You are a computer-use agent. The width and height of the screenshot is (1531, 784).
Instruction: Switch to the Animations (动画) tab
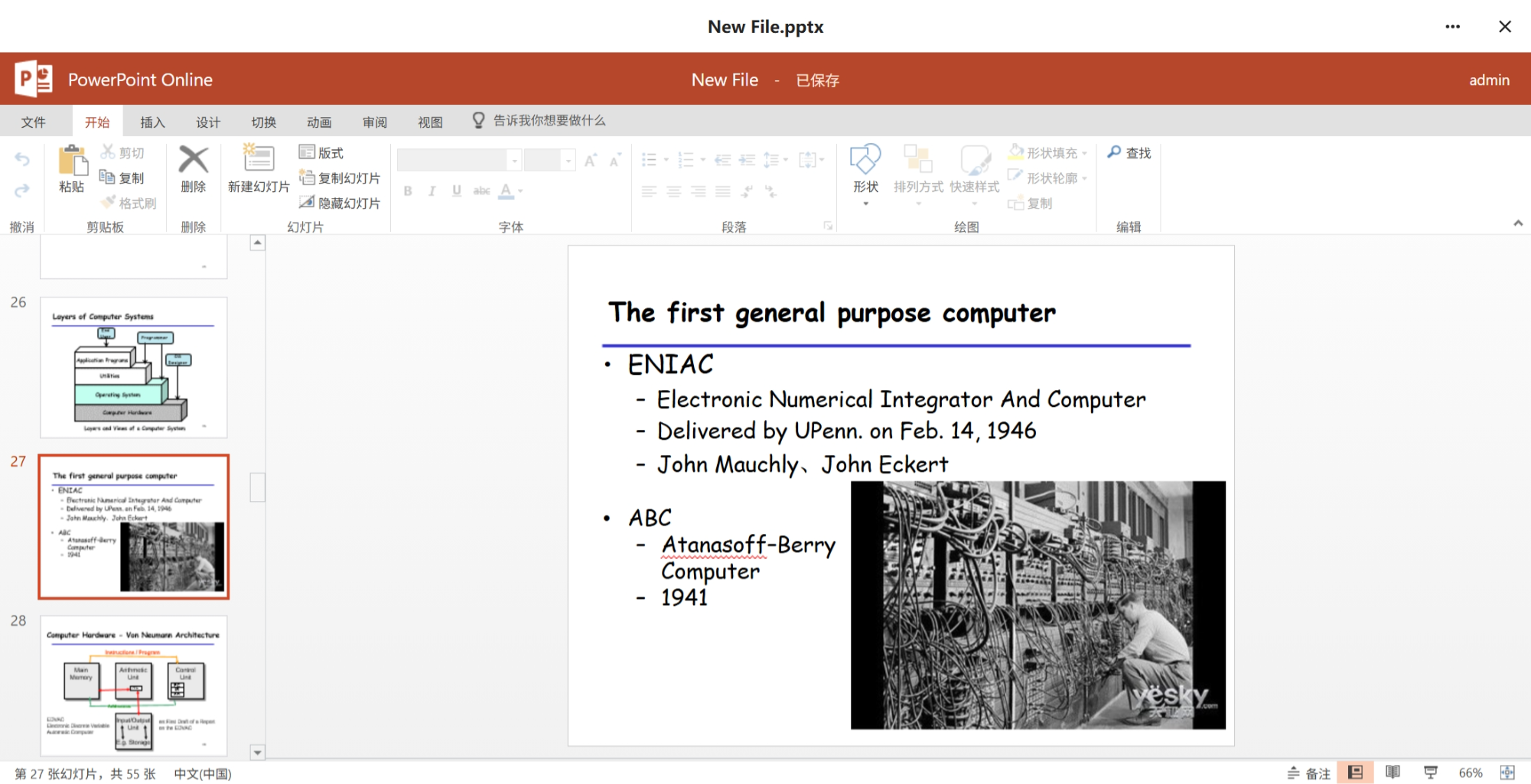pos(319,122)
